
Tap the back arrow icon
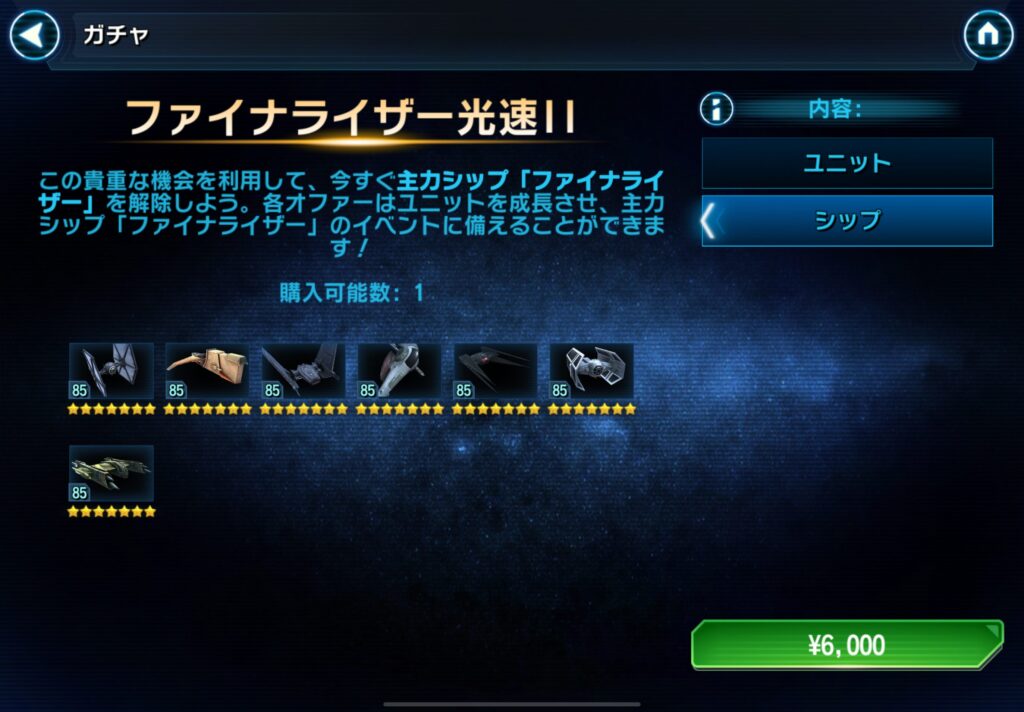pyautogui.click(x=34, y=35)
